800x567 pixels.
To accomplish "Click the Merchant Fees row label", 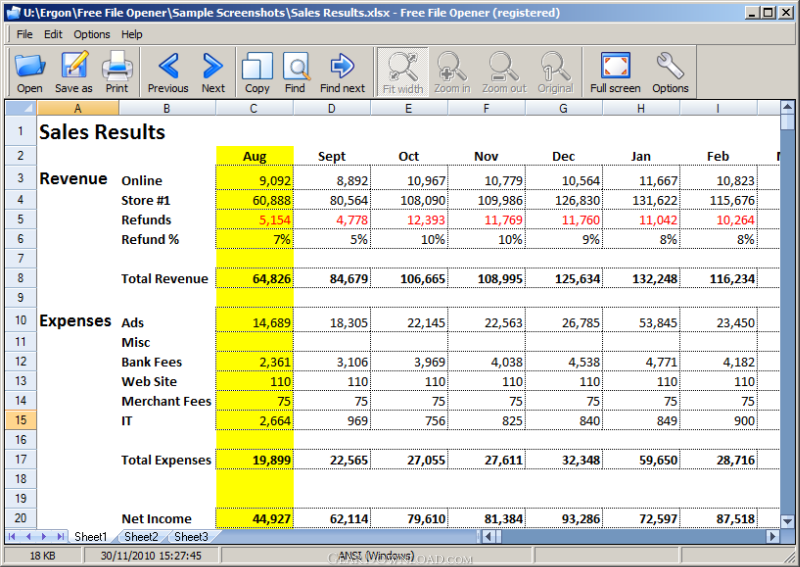I will click(166, 401).
